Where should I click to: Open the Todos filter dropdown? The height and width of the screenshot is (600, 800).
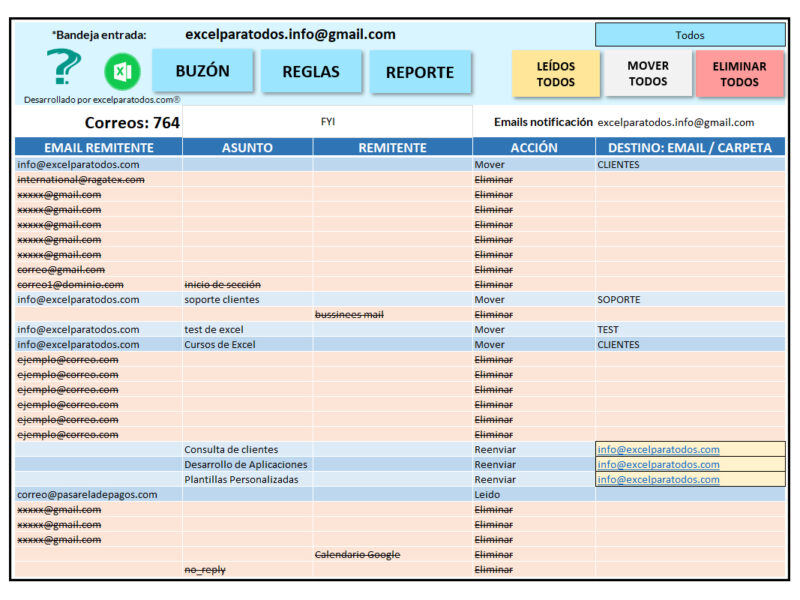point(690,35)
